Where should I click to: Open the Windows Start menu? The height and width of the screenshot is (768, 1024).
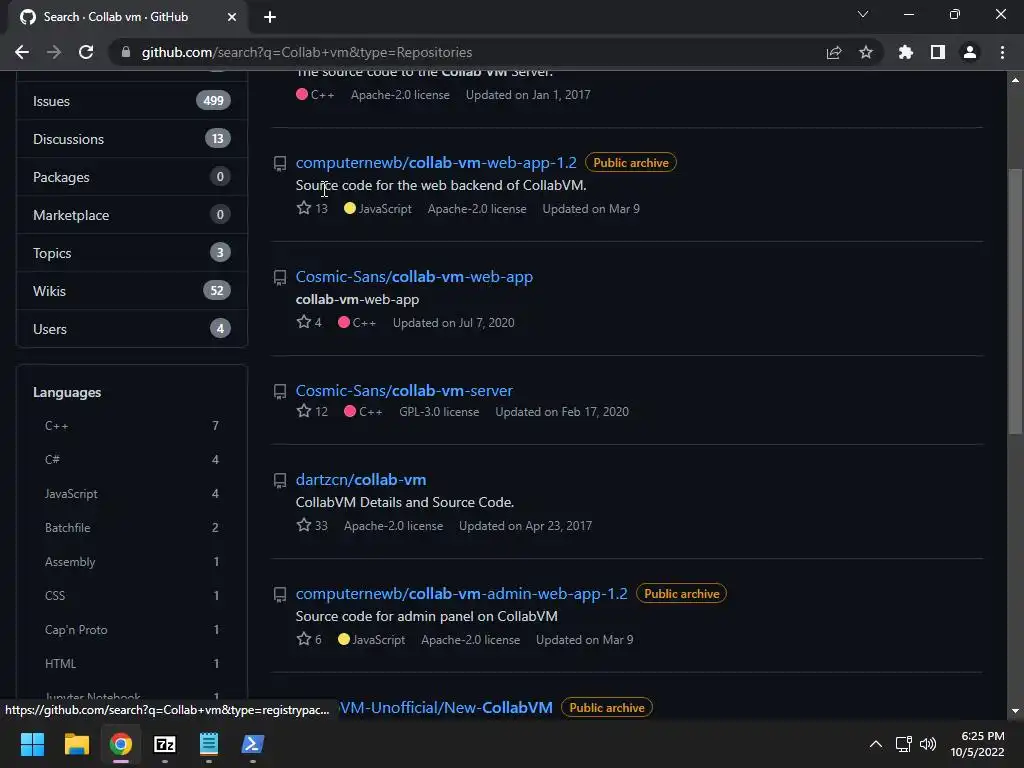tap(32, 744)
